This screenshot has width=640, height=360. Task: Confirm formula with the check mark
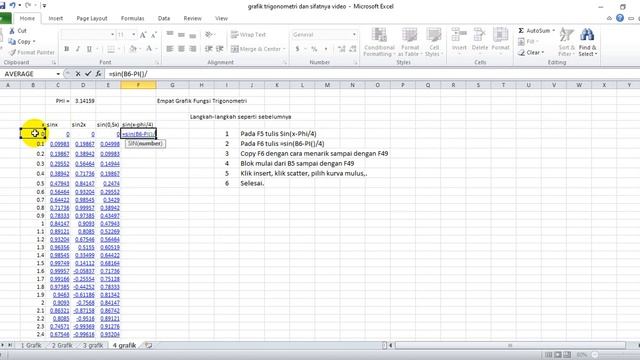[88, 74]
